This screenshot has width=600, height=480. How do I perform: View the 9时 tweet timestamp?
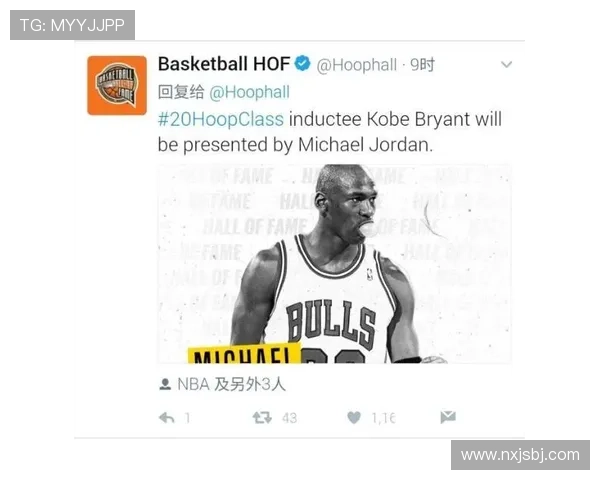(422, 65)
